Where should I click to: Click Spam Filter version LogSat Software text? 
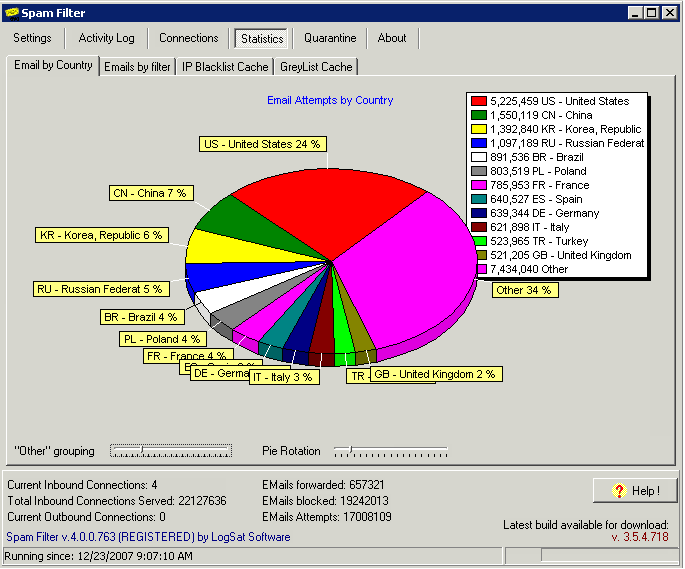coord(148,538)
